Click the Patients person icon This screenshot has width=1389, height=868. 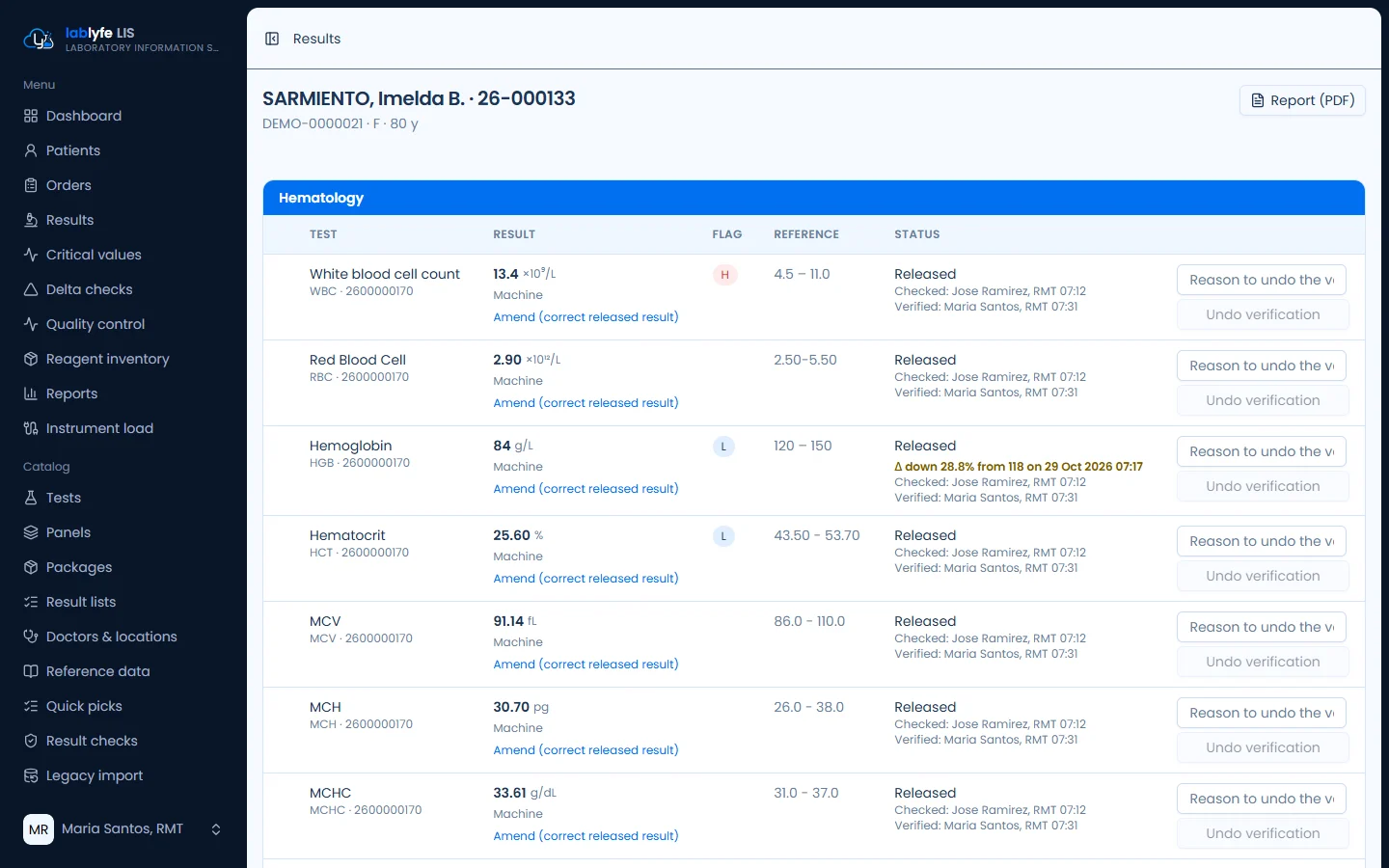tap(31, 150)
